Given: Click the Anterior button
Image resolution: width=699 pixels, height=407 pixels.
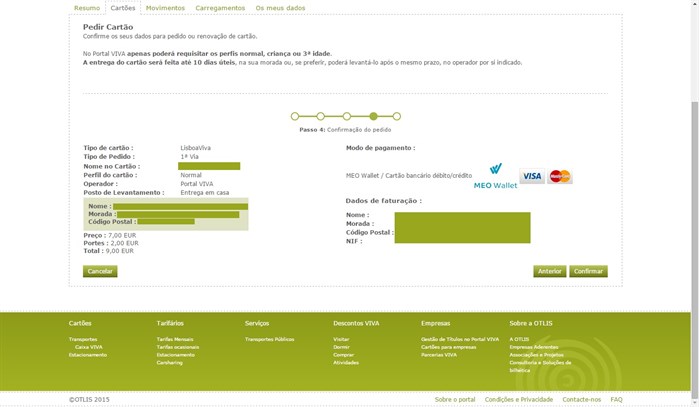Looking at the screenshot, I should pos(550,271).
